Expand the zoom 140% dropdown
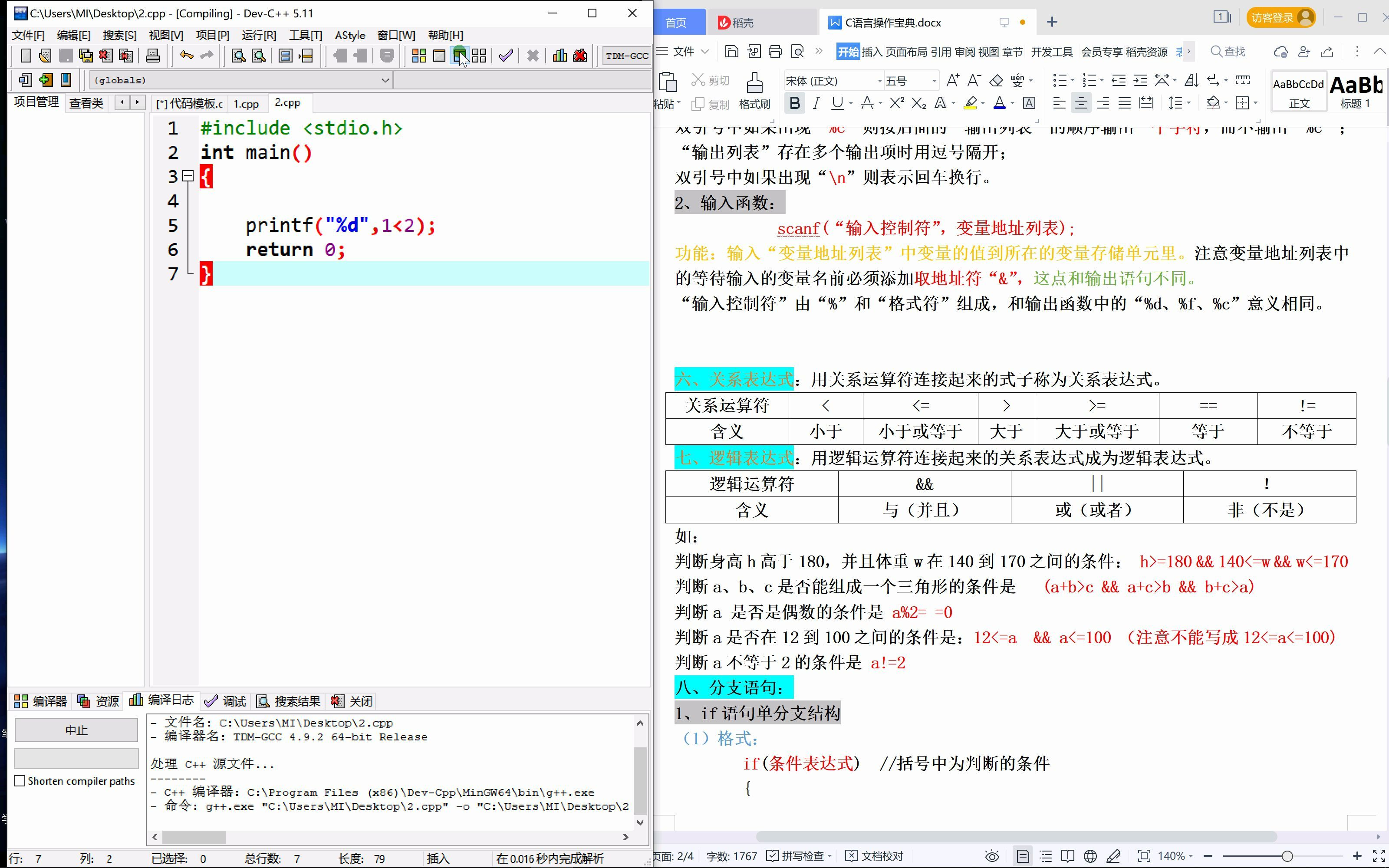 pos(1191,856)
